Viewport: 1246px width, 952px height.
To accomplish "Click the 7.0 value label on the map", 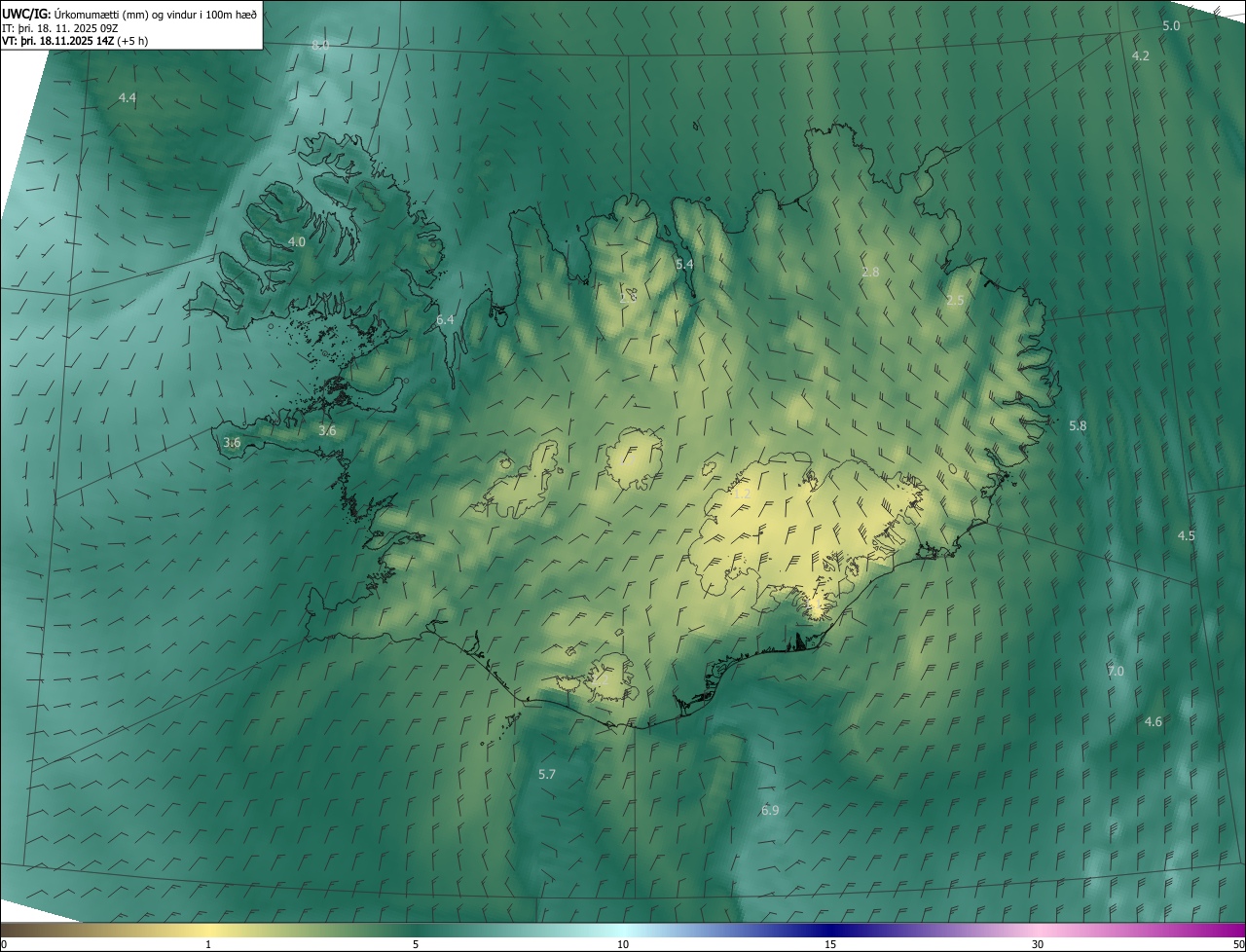I will click(x=1116, y=672).
